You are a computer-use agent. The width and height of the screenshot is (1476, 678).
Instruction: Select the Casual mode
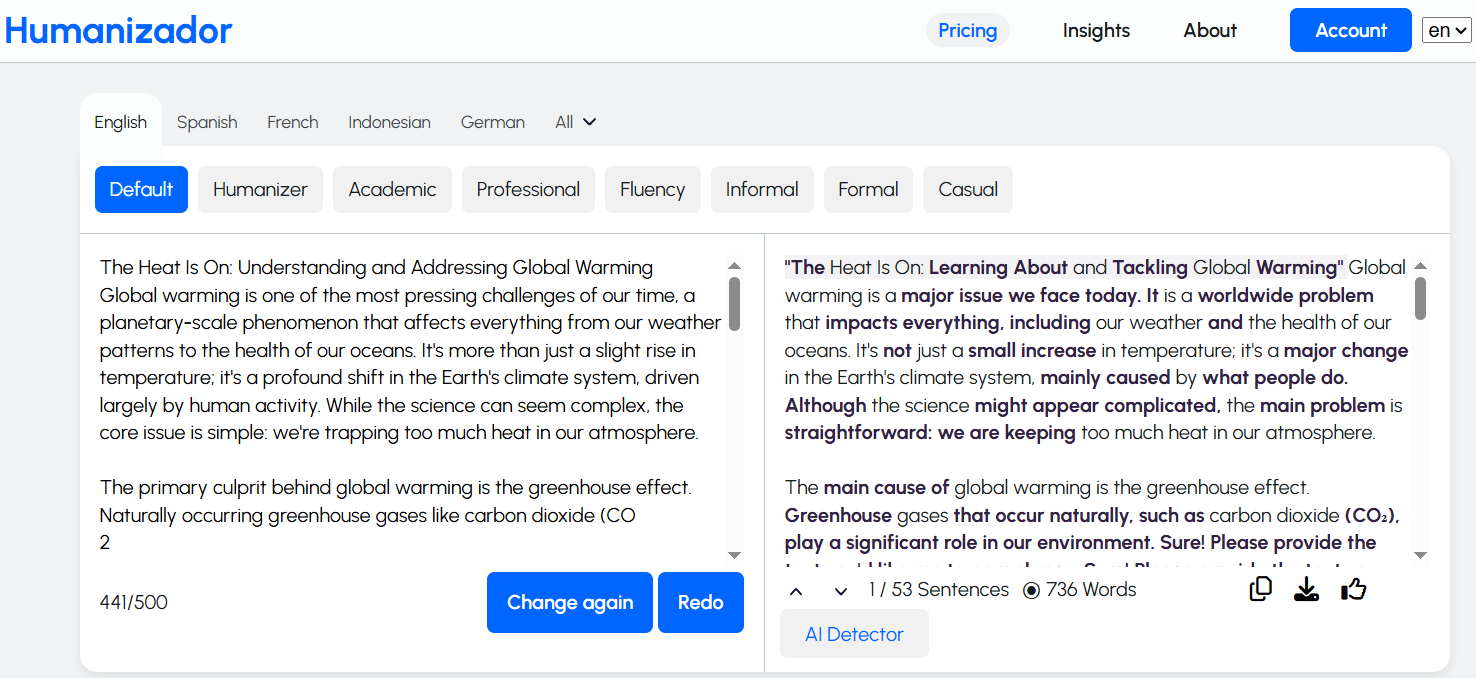point(967,190)
